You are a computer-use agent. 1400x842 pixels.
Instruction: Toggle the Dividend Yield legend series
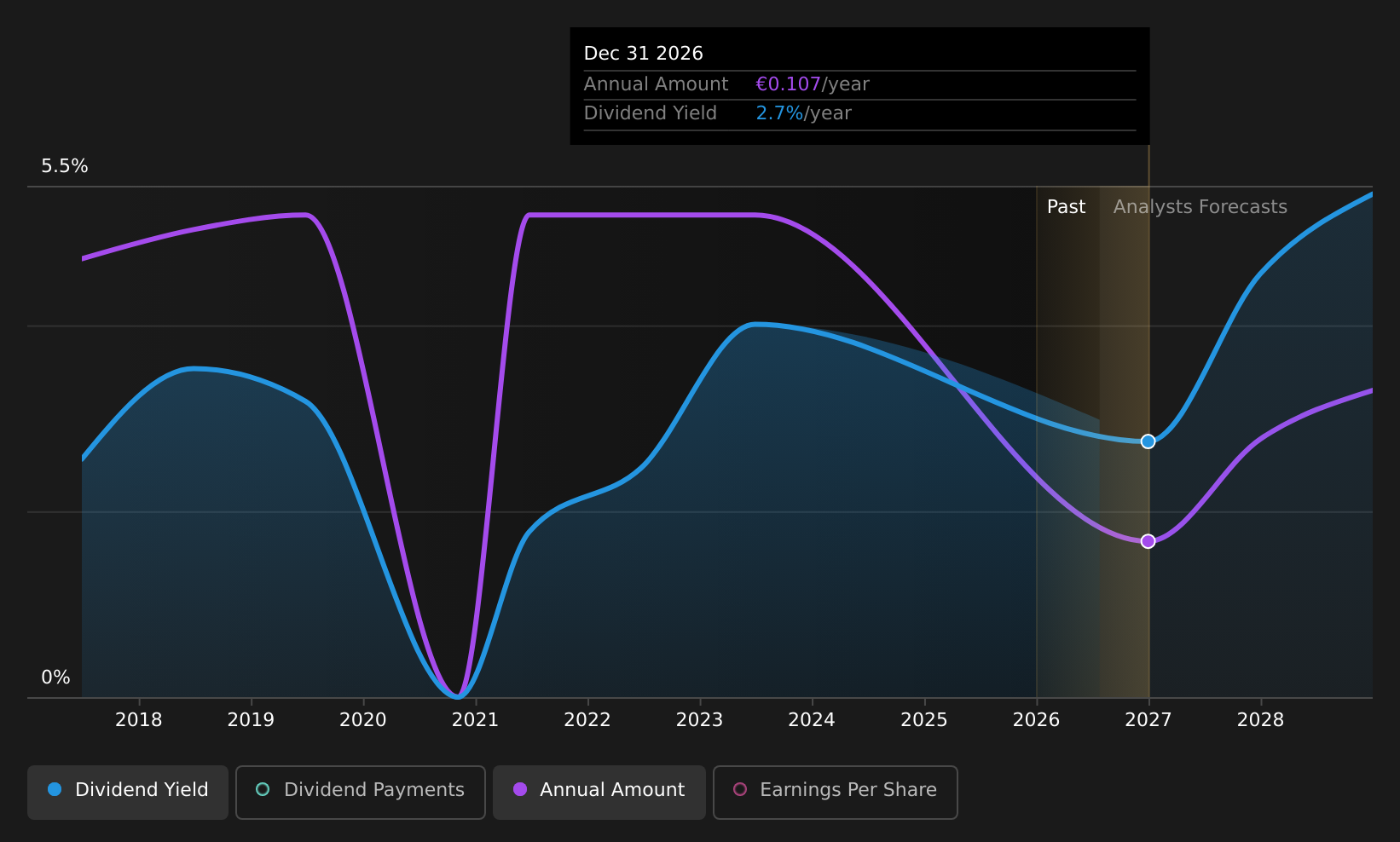click(x=128, y=792)
